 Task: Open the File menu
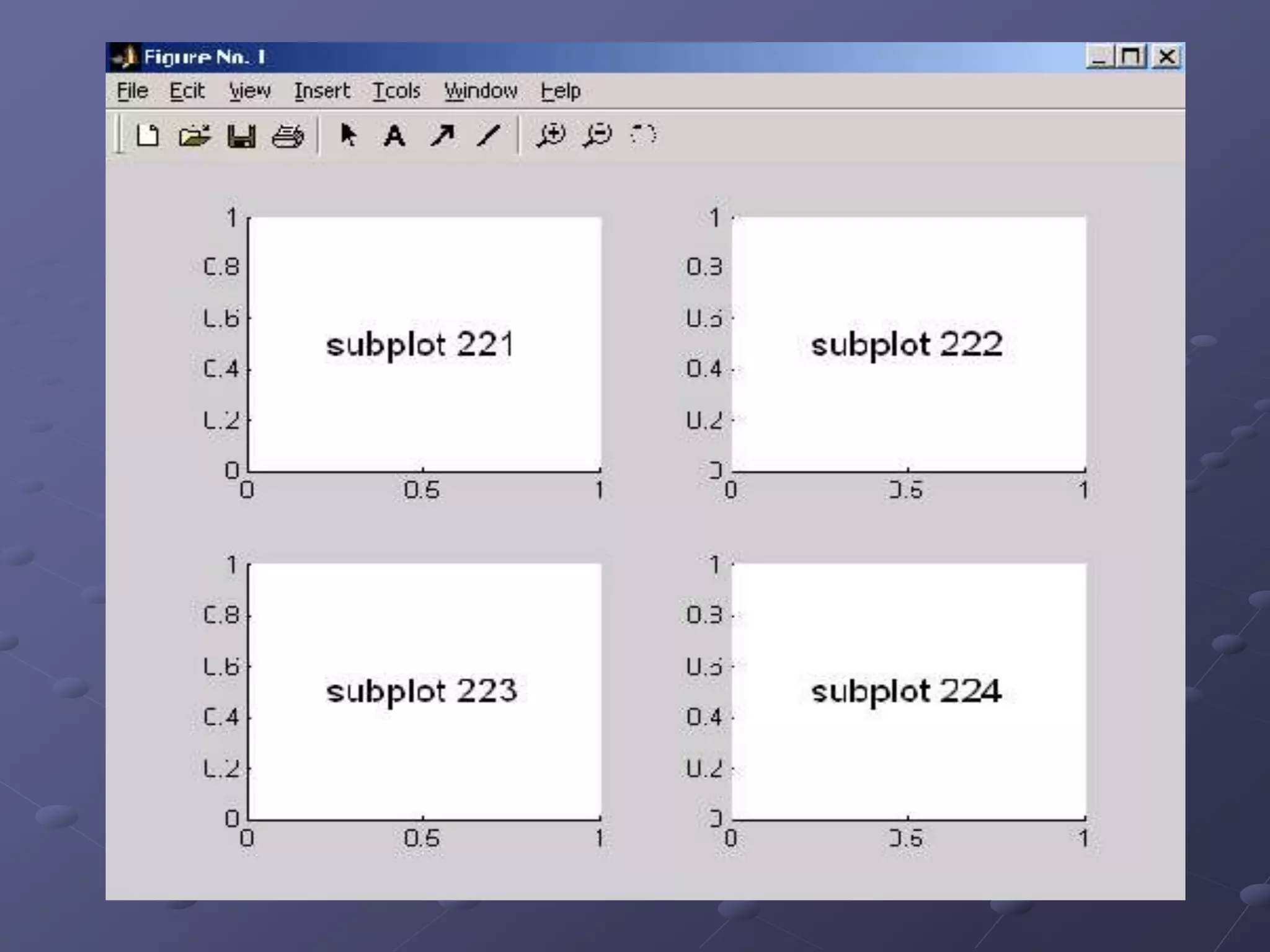(x=132, y=91)
